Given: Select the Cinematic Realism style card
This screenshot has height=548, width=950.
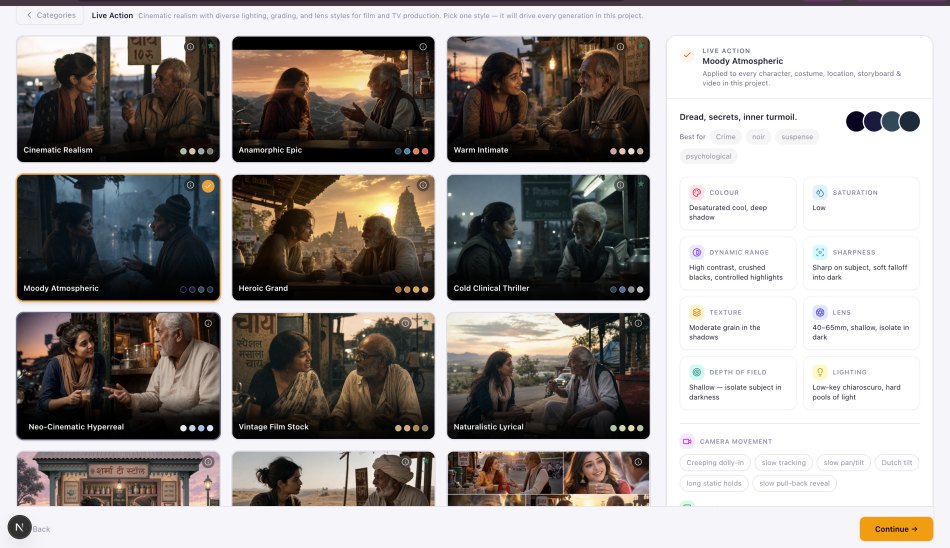Looking at the screenshot, I should (x=118, y=99).
